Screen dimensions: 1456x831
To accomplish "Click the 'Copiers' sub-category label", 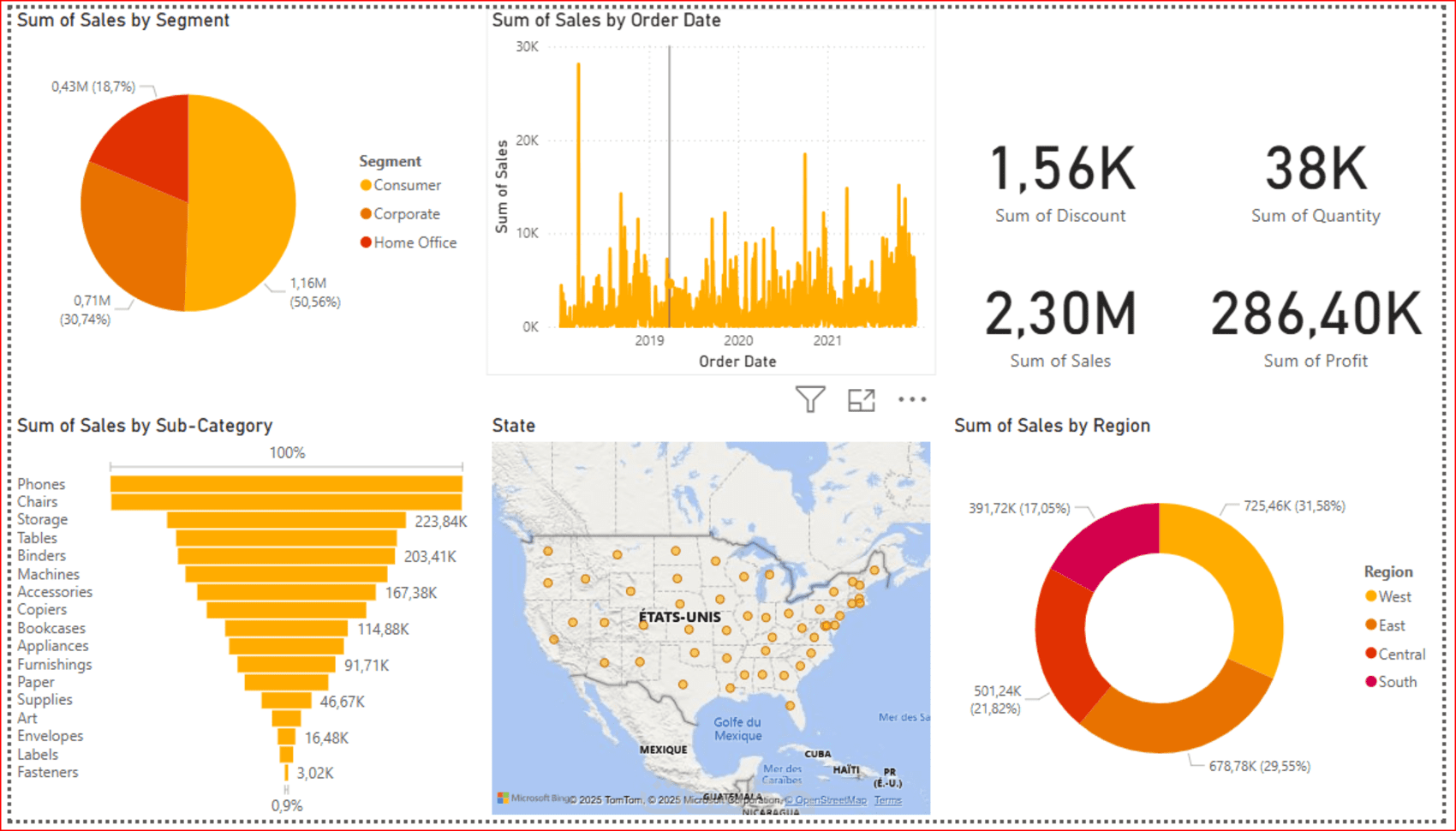I will pos(42,610).
